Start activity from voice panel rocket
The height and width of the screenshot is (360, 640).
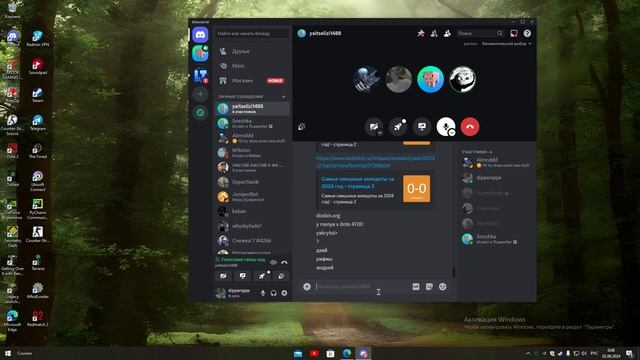(x=262, y=276)
